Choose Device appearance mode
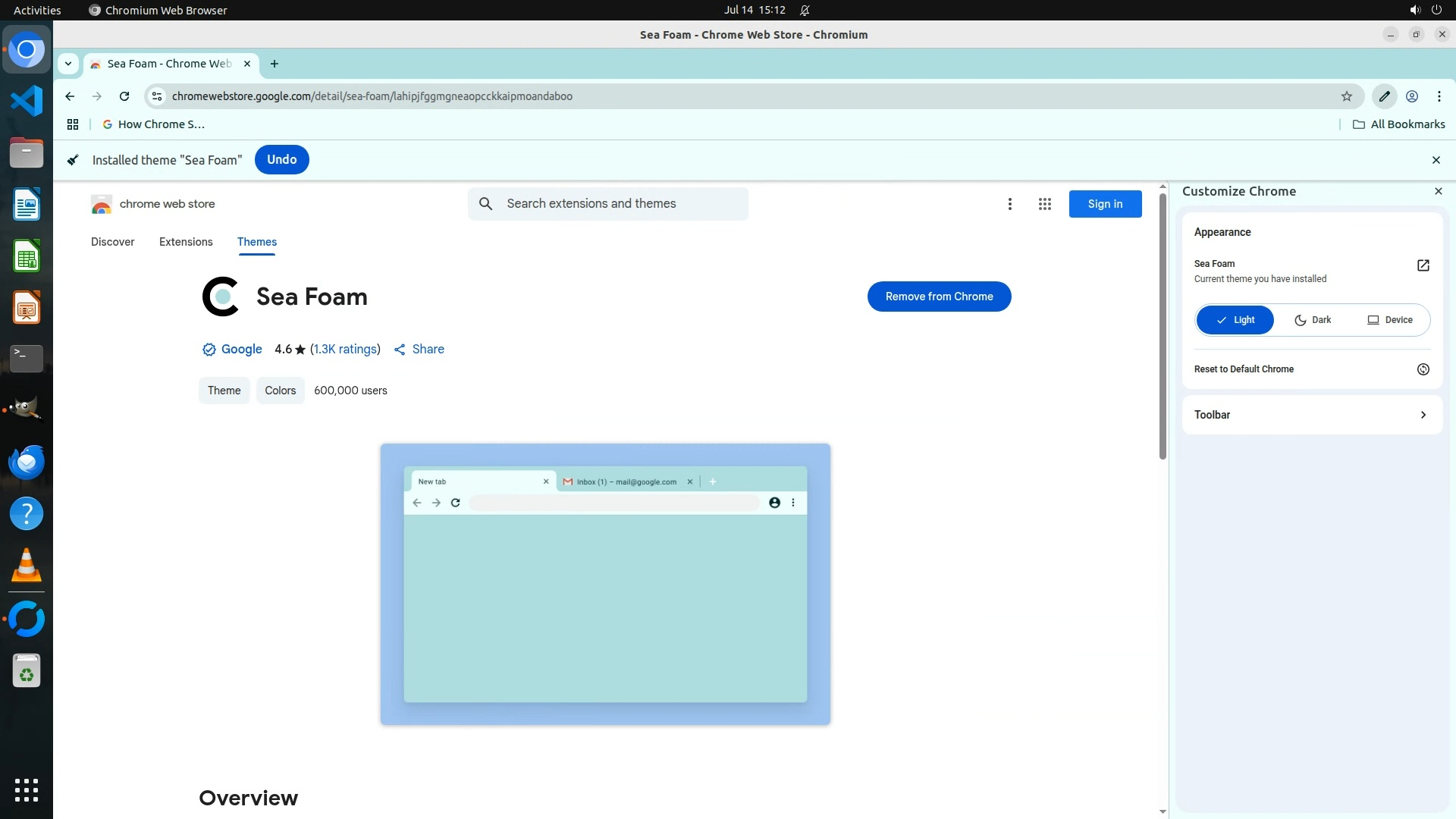This screenshot has height=819, width=1456. [1390, 320]
